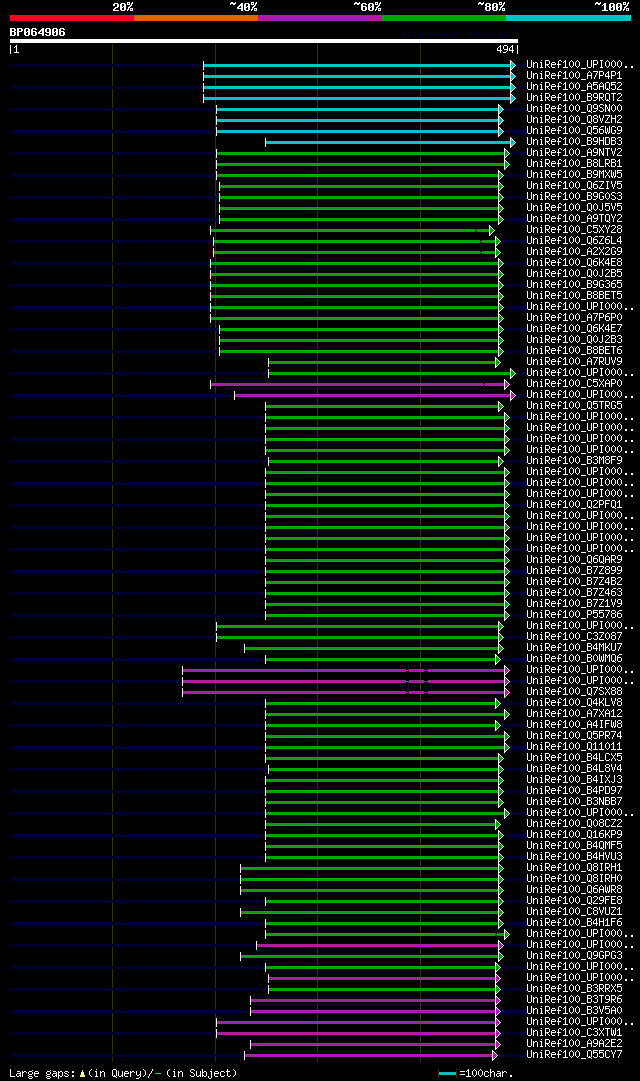
Task: Click the red ~20% identity legend segment
Action: pyautogui.click(x=72, y=18)
